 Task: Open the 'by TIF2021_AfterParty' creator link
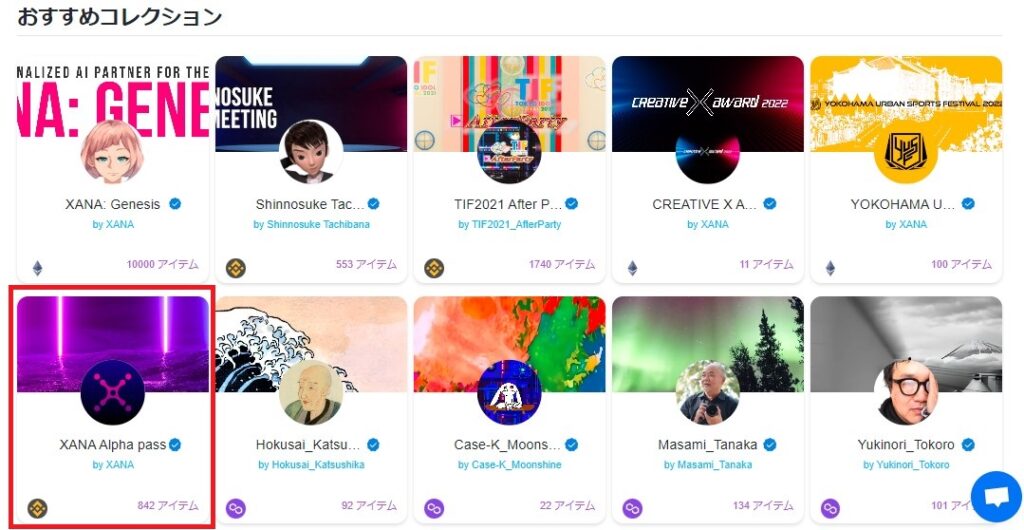509,225
